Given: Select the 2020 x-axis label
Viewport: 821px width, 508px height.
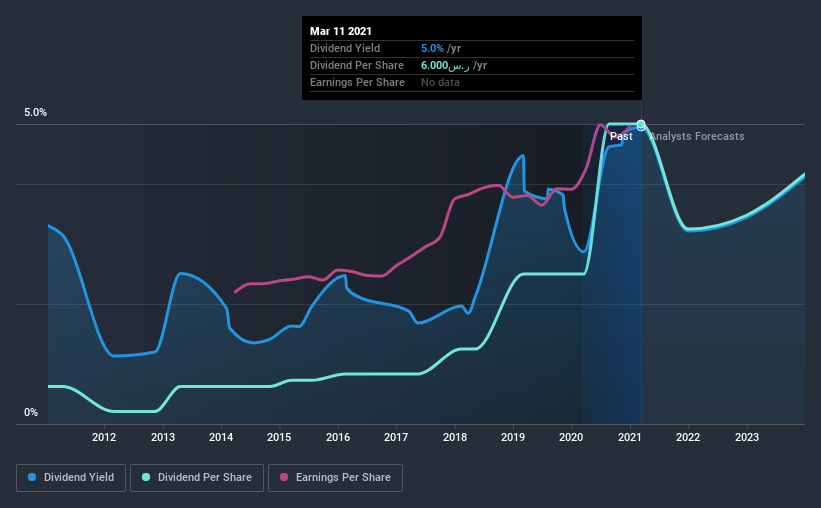Looking at the screenshot, I should [x=571, y=437].
